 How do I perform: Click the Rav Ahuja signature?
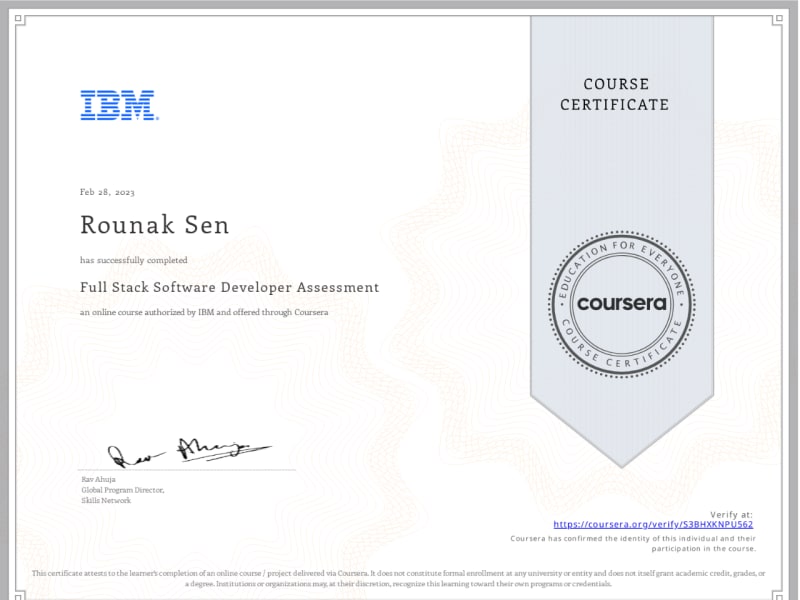pyautogui.click(x=189, y=452)
